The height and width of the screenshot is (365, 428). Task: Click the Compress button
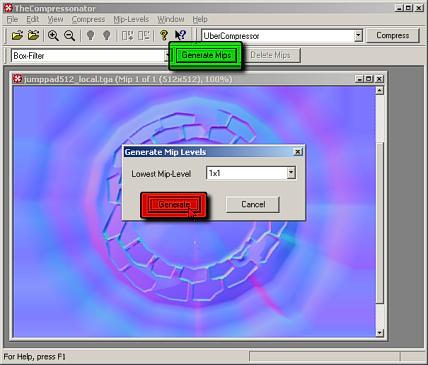tap(393, 35)
